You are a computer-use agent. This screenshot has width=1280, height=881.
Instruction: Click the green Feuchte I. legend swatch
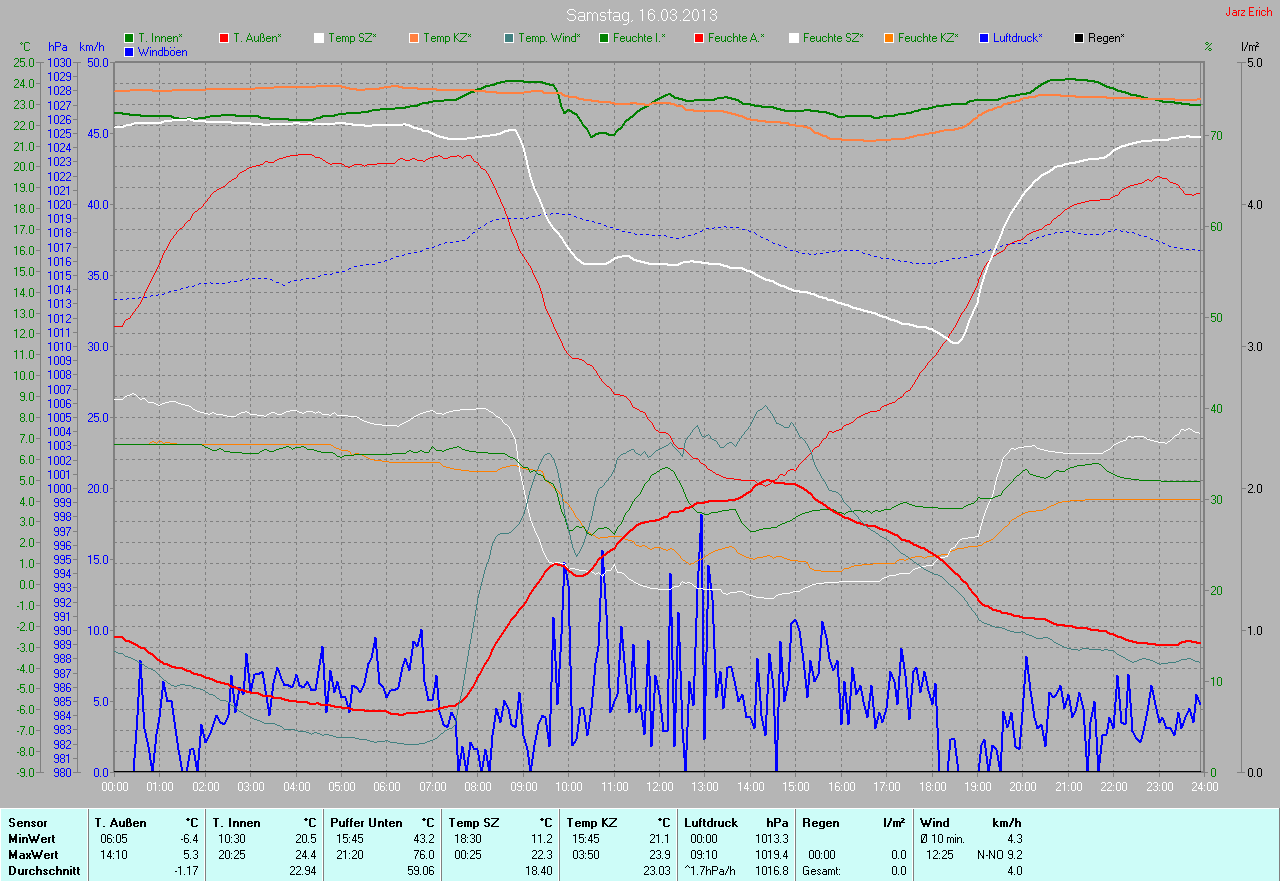coord(603,38)
